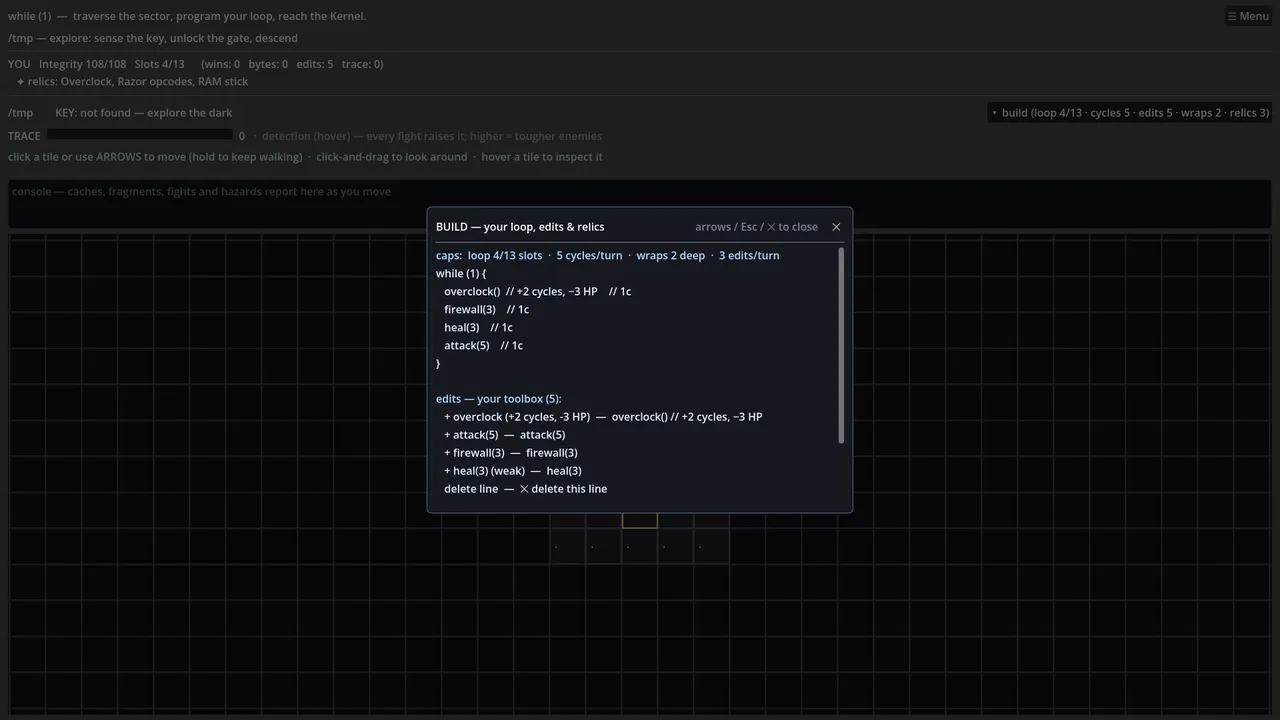
Task: Choose the delete line edit
Action: [526, 489]
